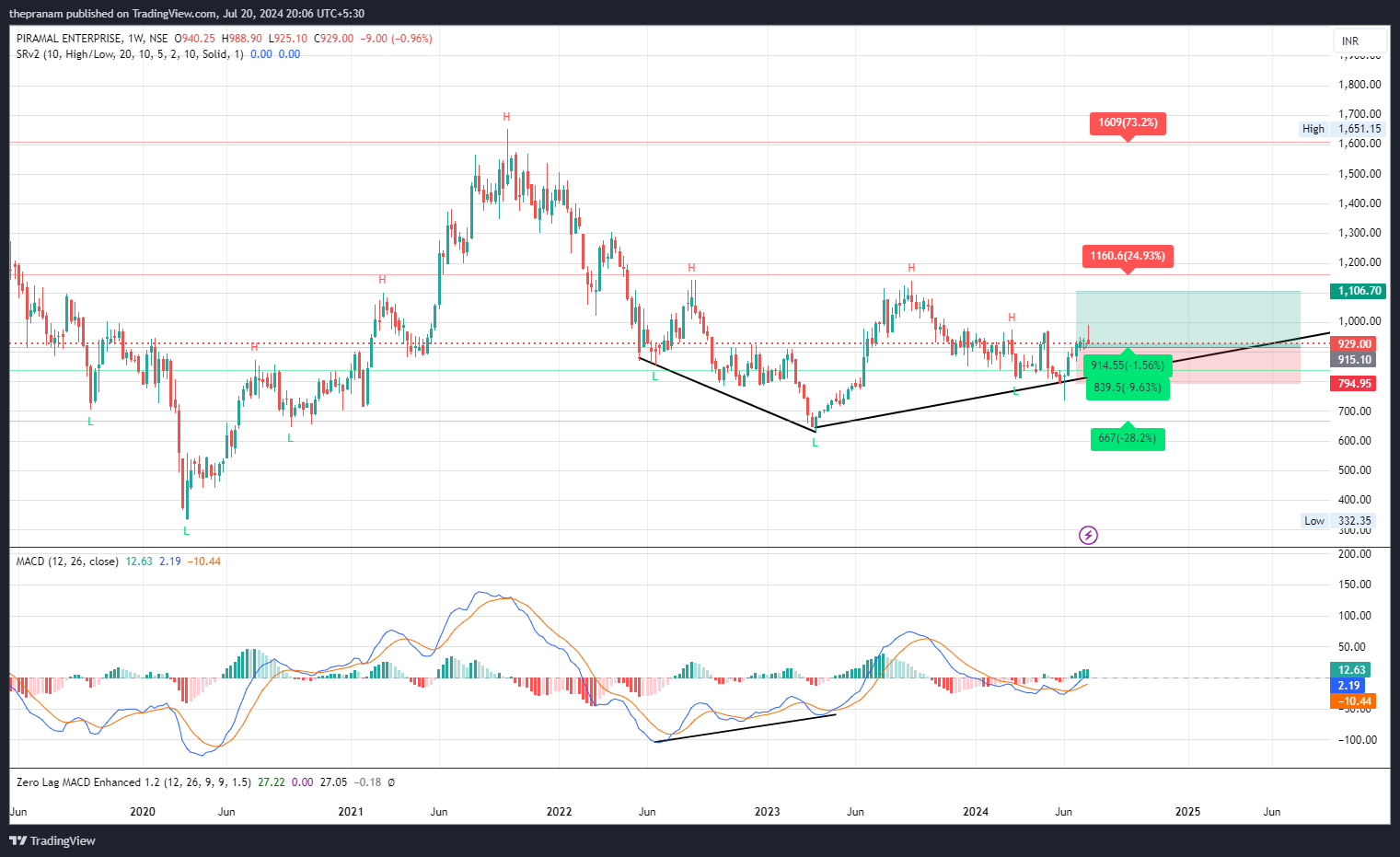Click the SRv2 indicator legend label
1400x857 pixels.
[130, 54]
